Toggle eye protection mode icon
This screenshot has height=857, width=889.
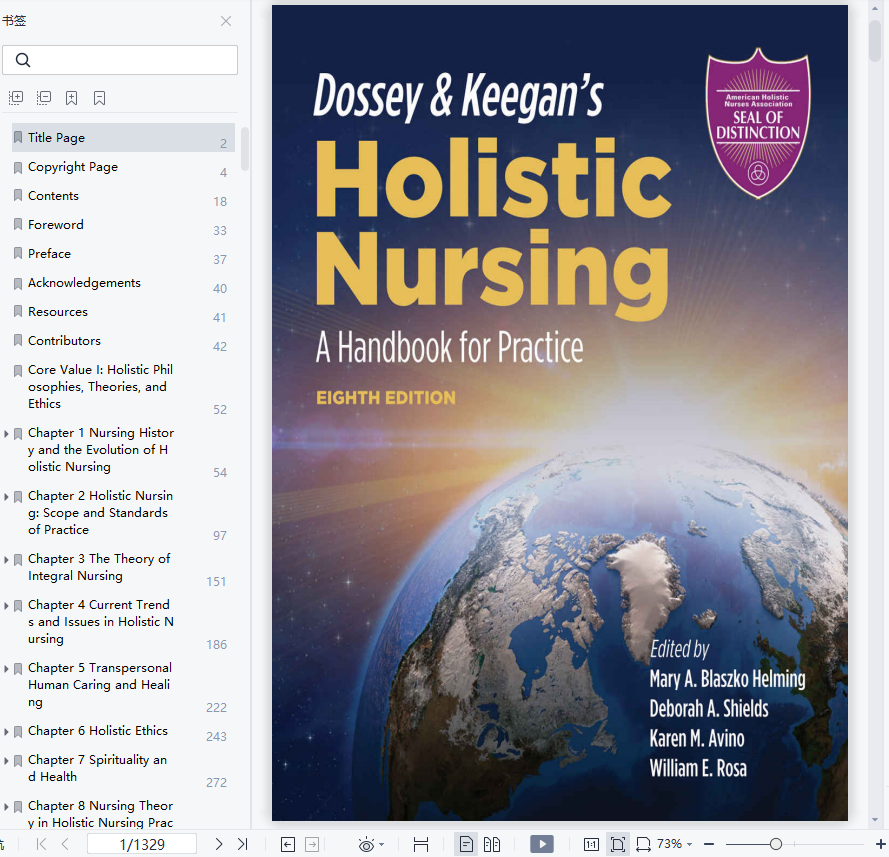pos(366,845)
